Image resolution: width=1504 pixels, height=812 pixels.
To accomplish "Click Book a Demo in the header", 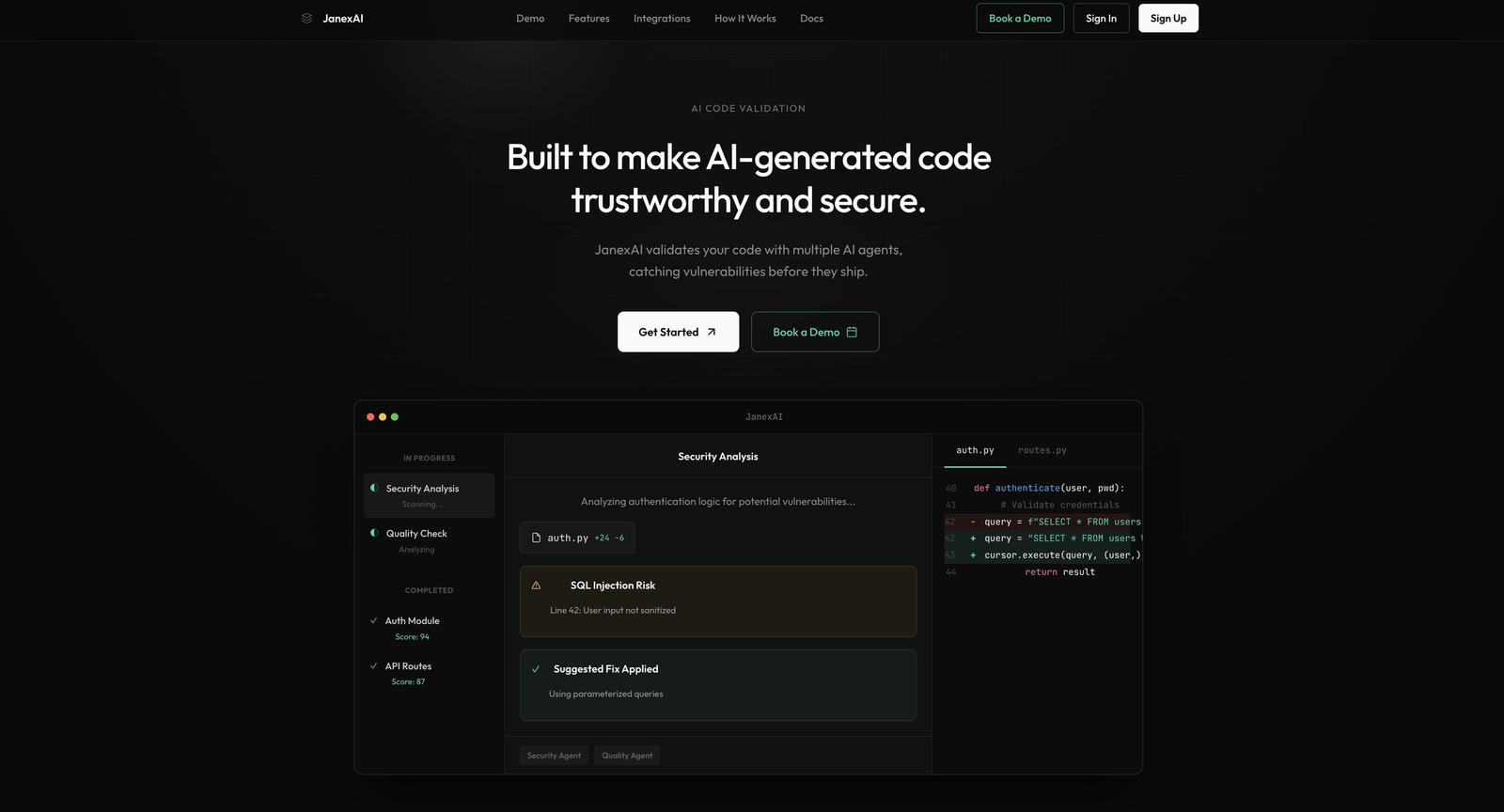I will [1020, 19].
